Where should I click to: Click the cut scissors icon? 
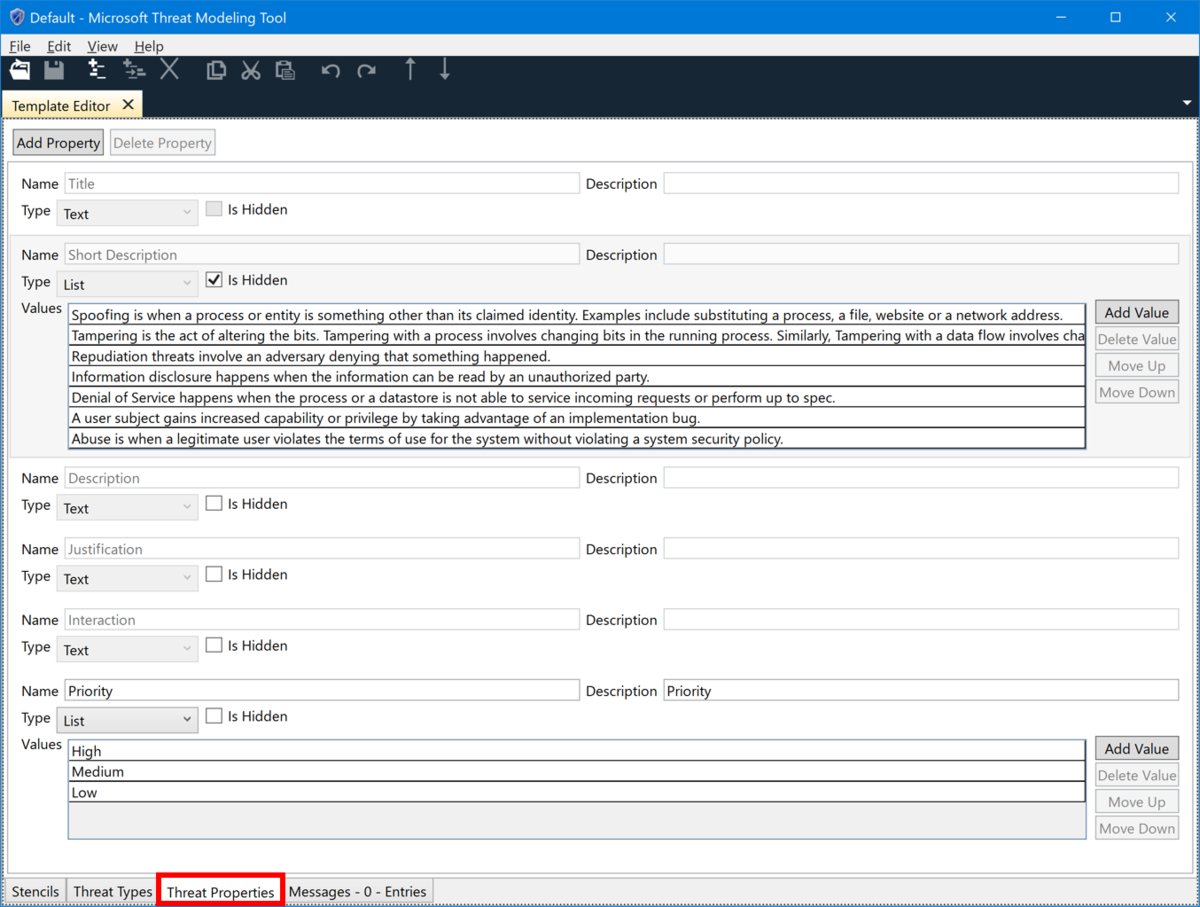click(251, 70)
